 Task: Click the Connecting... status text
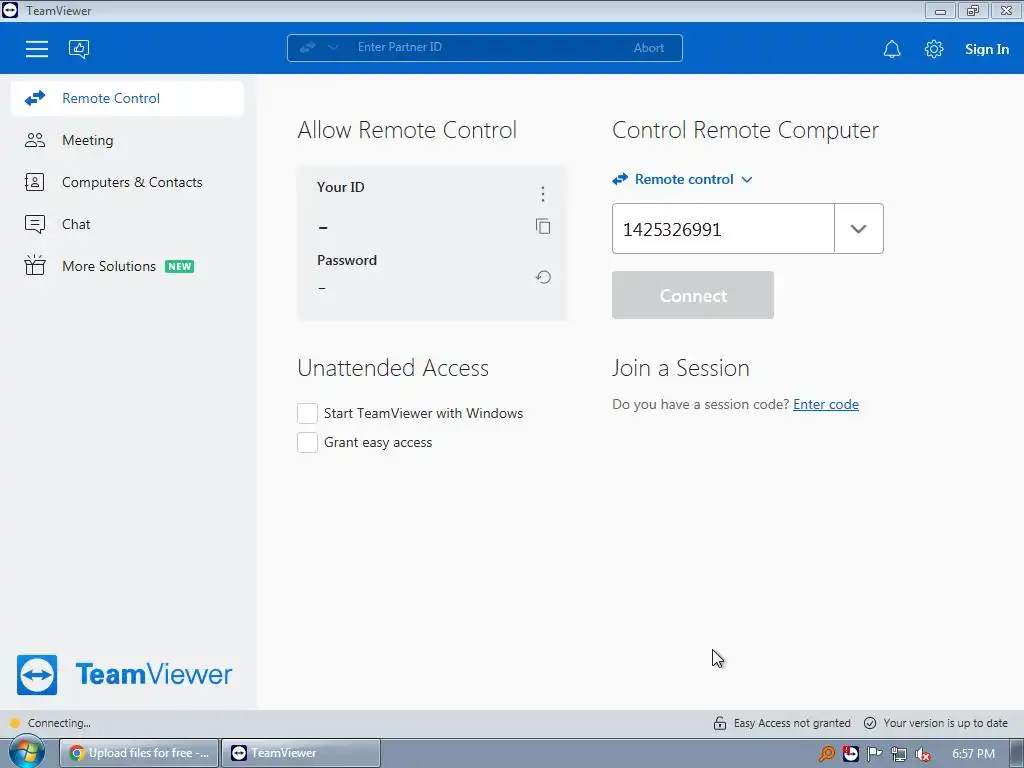pos(59,723)
